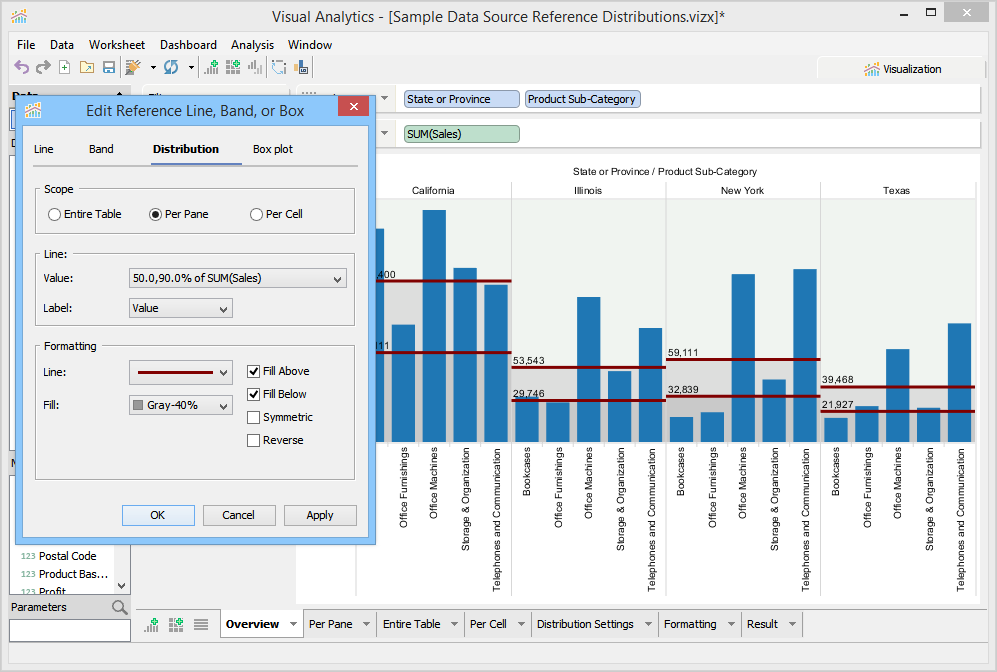Uncheck the Fill Above checkbox

254,371
